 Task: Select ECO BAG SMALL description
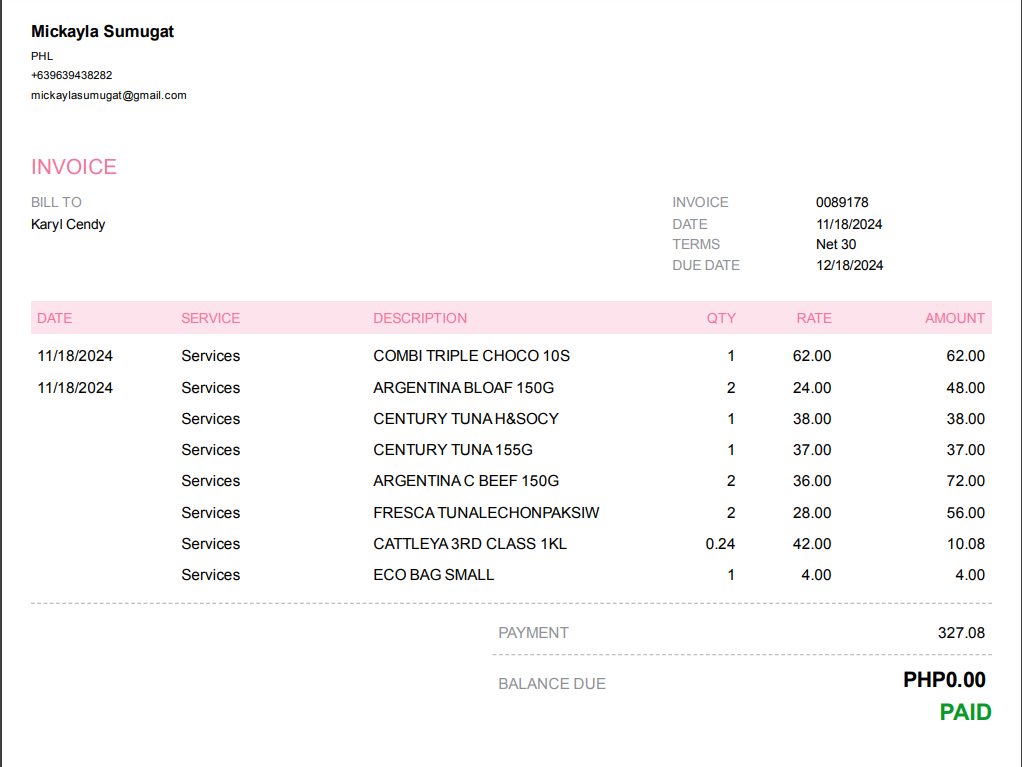433,575
